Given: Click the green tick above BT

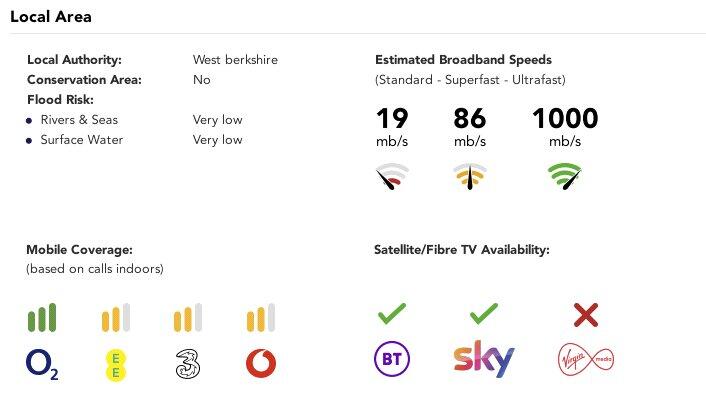Looking at the screenshot, I should (391, 315).
